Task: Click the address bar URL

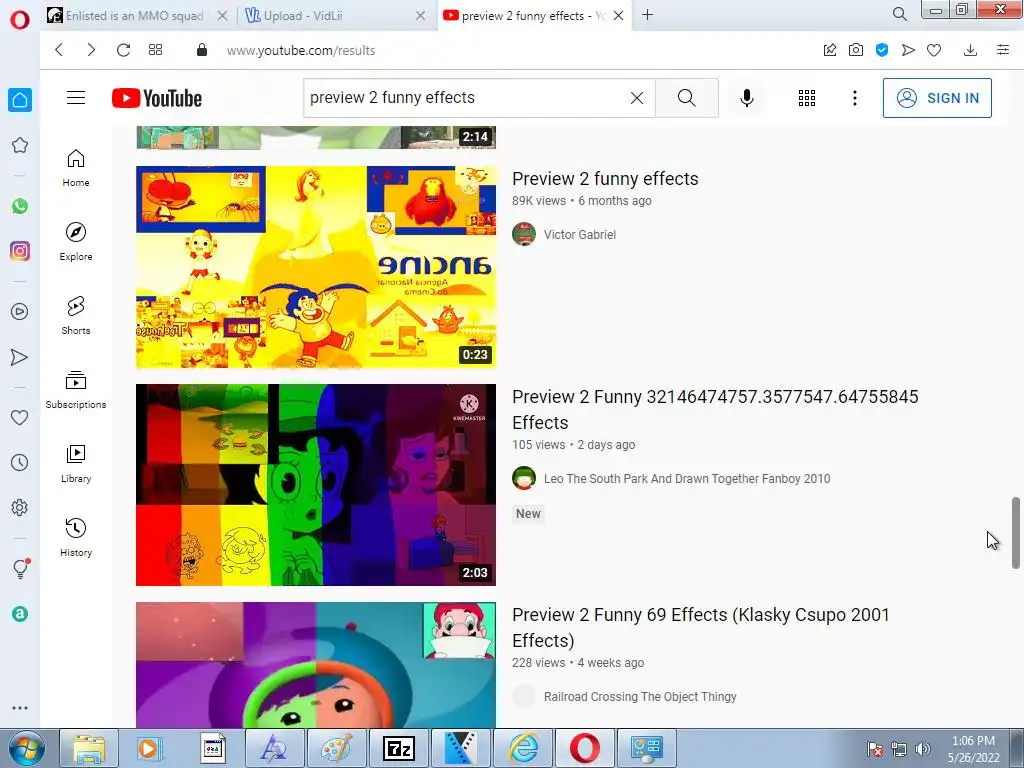Action: coord(301,50)
